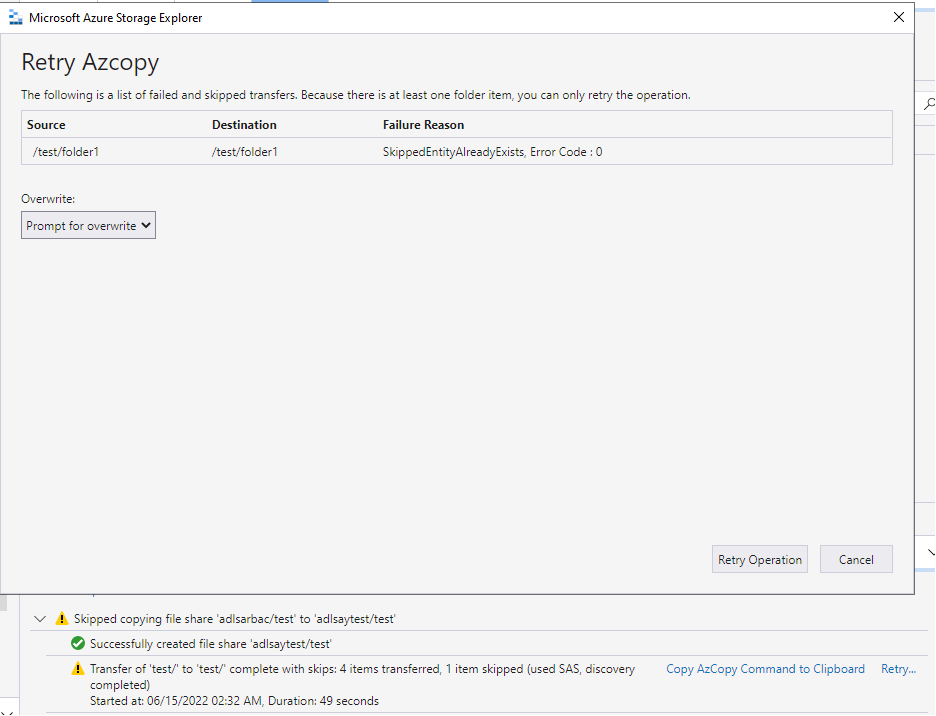This screenshot has width=936, height=716.
Task: Click the 'Failure Reason' column header
Action: pyautogui.click(x=425, y=123)
